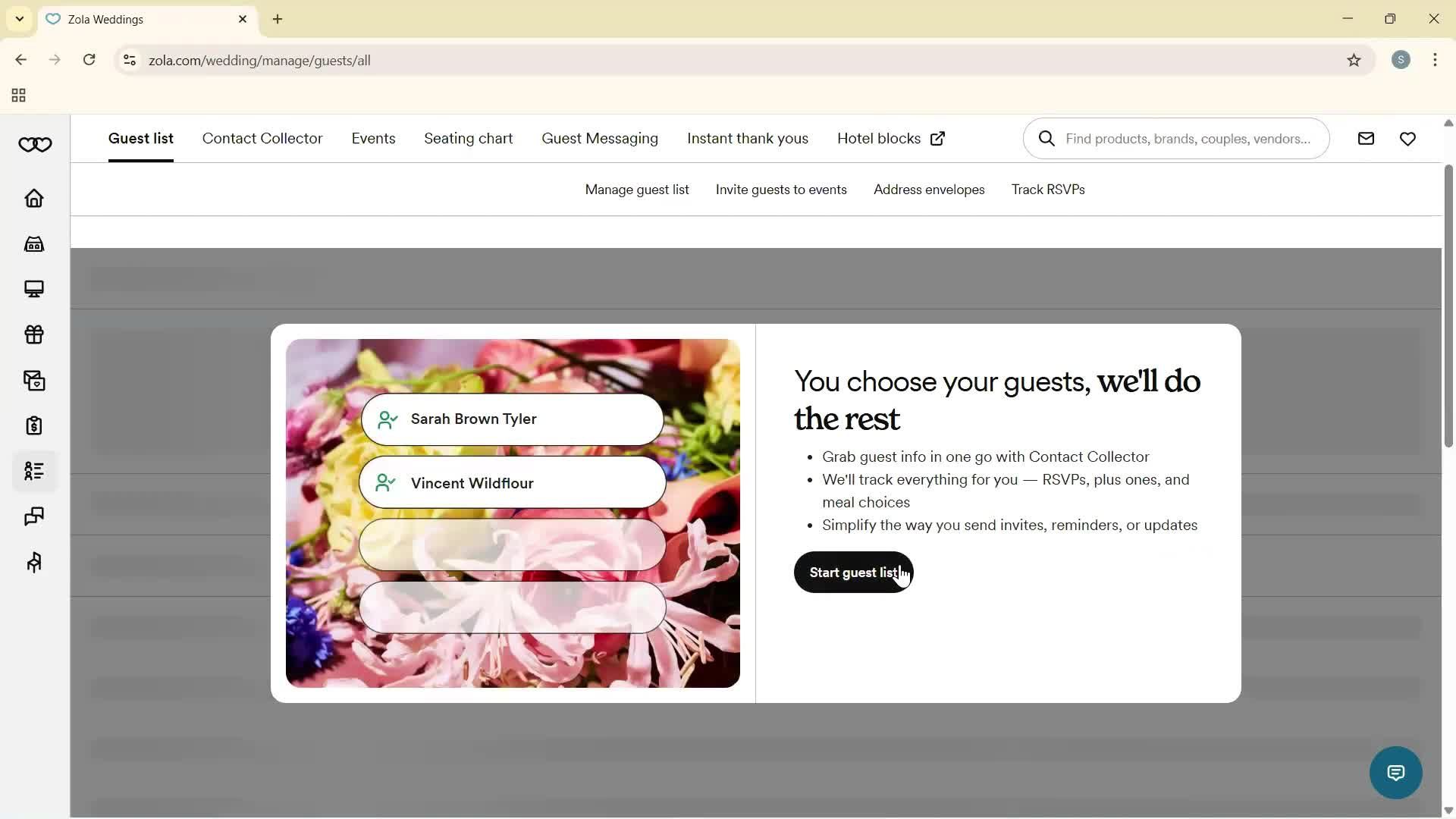This screenshot has height=819, width=1456.
Task: Click the Start guest list button
Action: click(853, 573)
